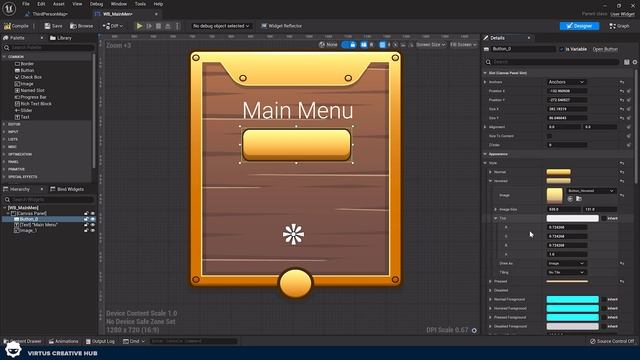This screenshot has width=640, height=360.
Task: Open the File menu
Action: 26,4
